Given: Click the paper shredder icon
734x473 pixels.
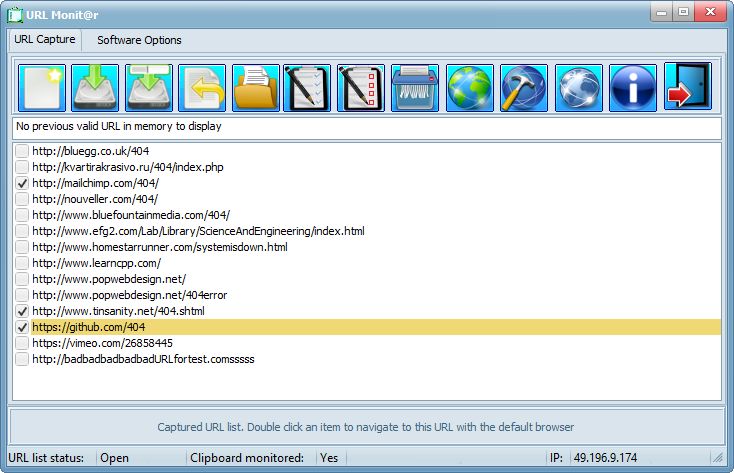Looking at the screenshot, I should tap(415, 88).
